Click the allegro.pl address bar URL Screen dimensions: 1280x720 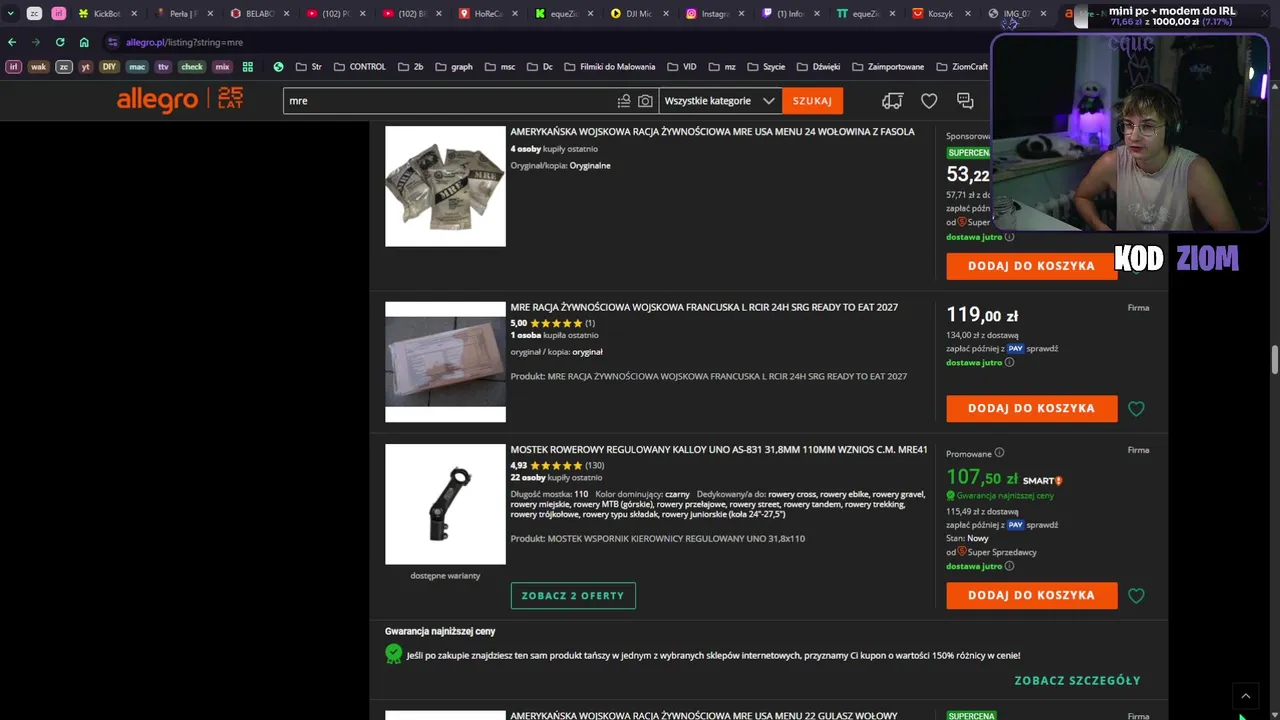pos(184,42)
